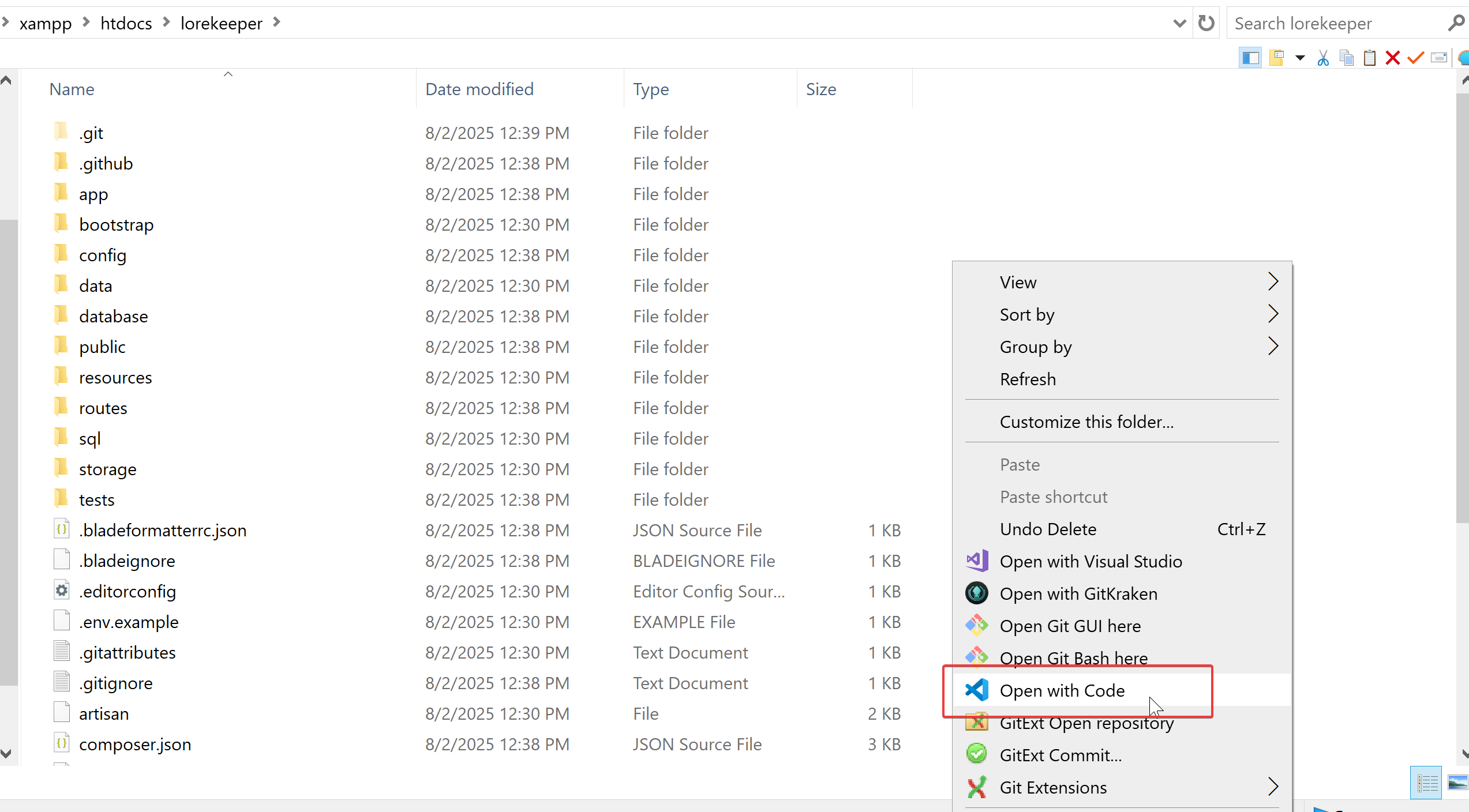Toggle the navigation pane button

tap(1250, 58)
